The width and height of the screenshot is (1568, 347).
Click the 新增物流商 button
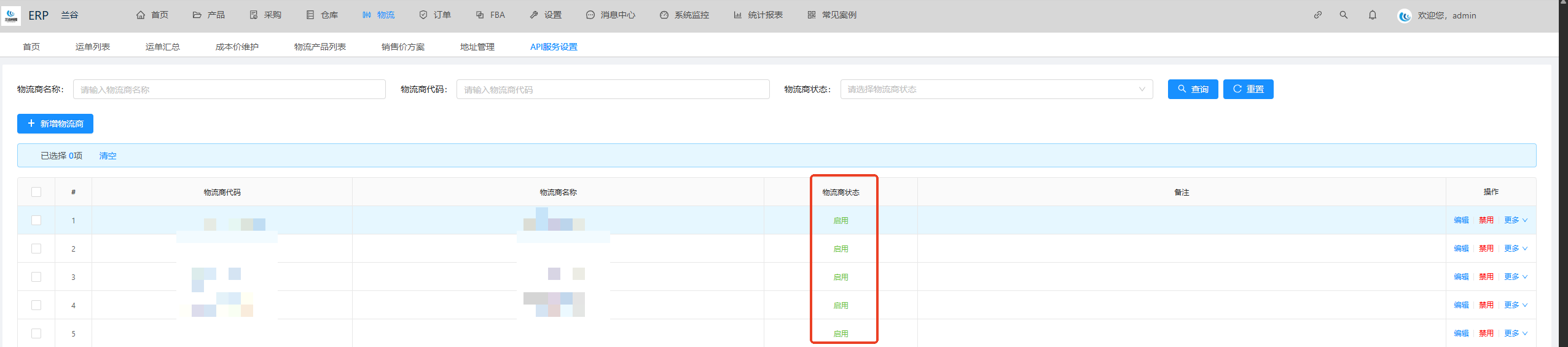55,124
